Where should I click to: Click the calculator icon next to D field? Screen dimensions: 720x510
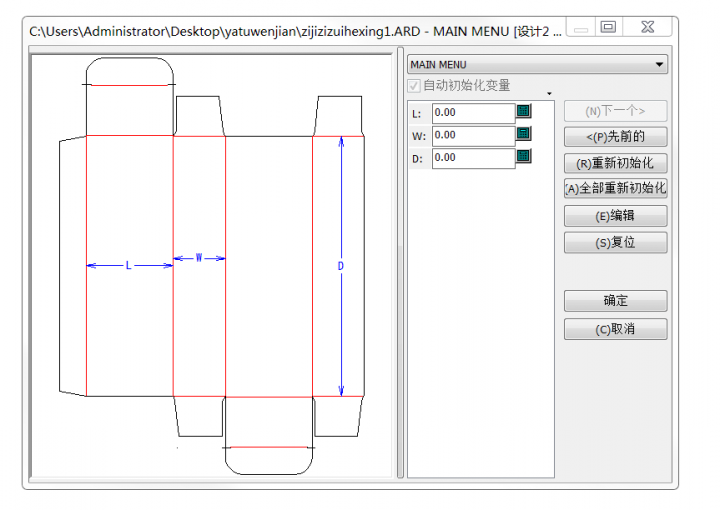click(523, 156)
